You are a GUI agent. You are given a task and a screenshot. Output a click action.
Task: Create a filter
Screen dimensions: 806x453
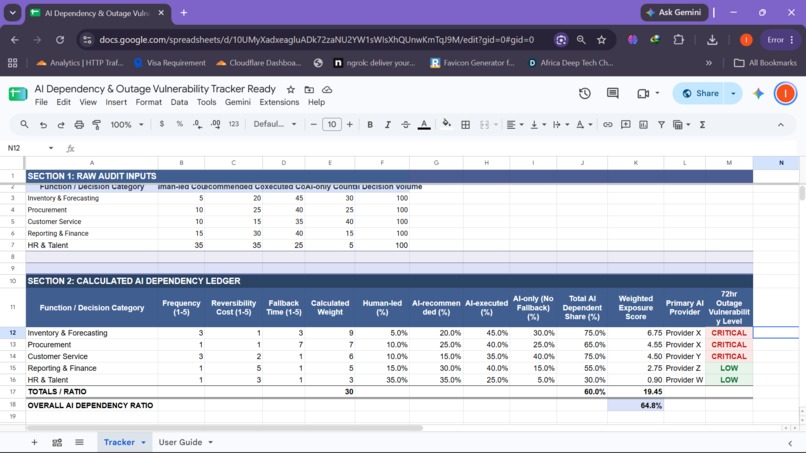click(662, 124)
